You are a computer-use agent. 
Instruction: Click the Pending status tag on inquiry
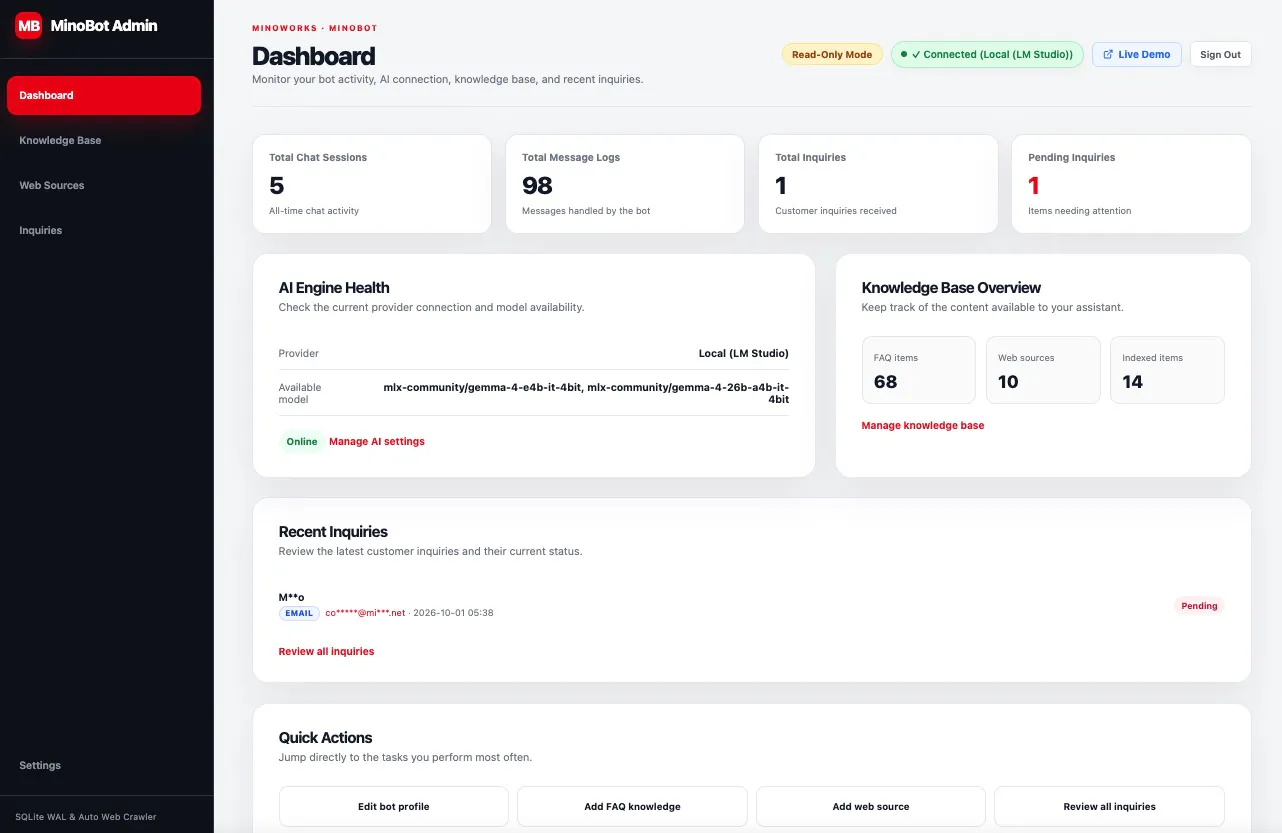[x=1199, y=605]
